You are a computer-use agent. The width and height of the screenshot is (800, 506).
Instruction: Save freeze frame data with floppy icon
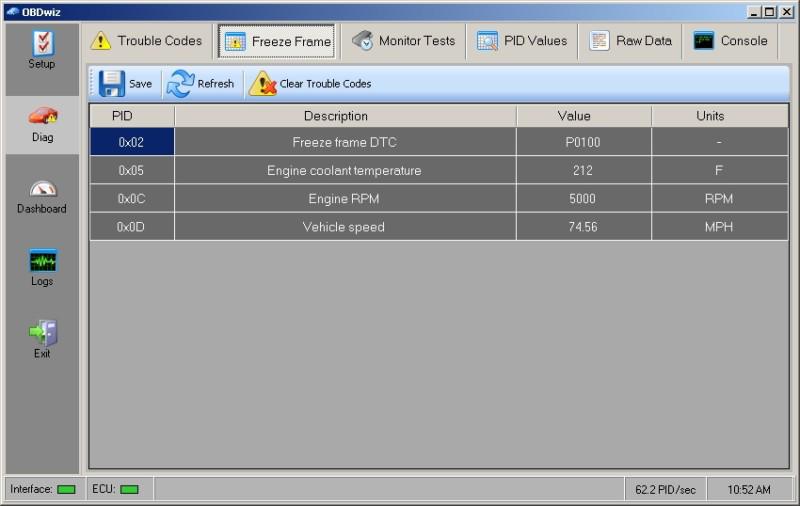click(x=112, y=83)
